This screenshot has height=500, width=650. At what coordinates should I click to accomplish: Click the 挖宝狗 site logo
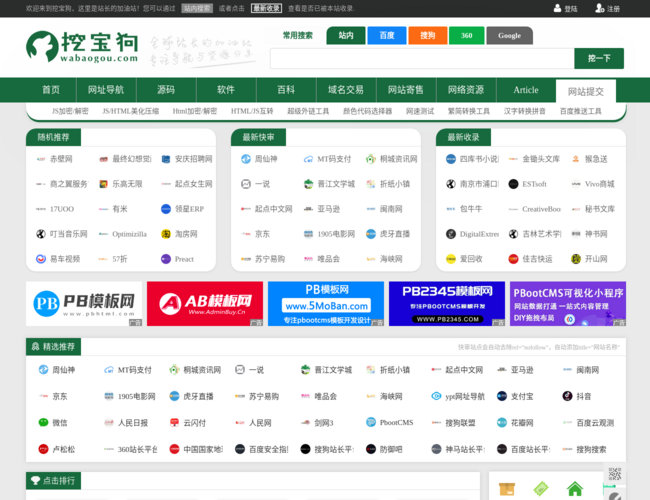pyautogui.click(x=82, y=46)
